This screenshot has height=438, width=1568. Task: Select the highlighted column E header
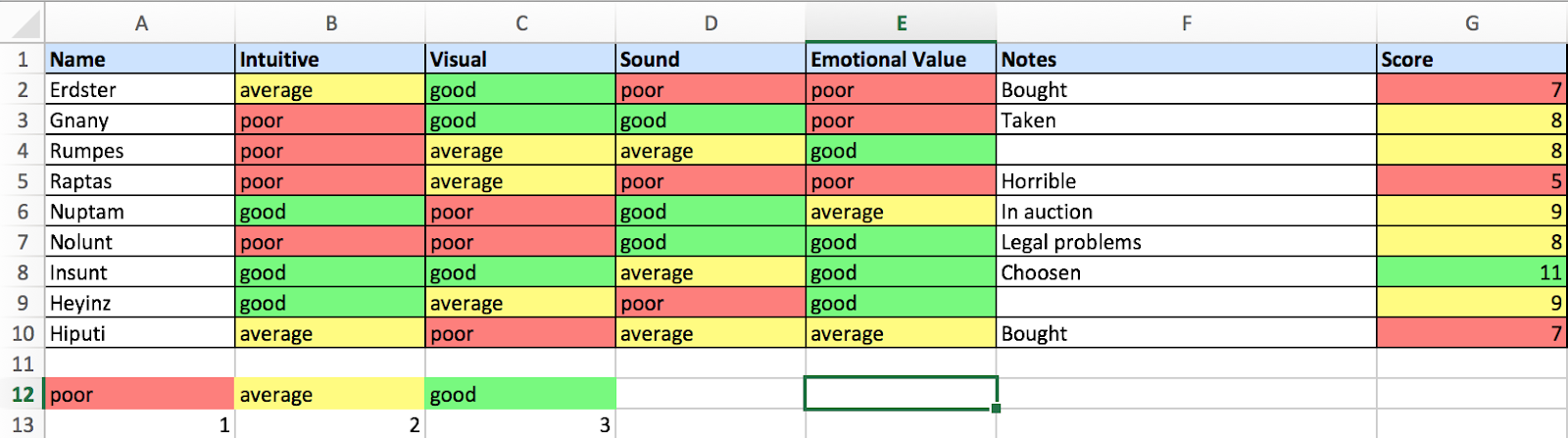pyautogui.click(x=901, y=24)
